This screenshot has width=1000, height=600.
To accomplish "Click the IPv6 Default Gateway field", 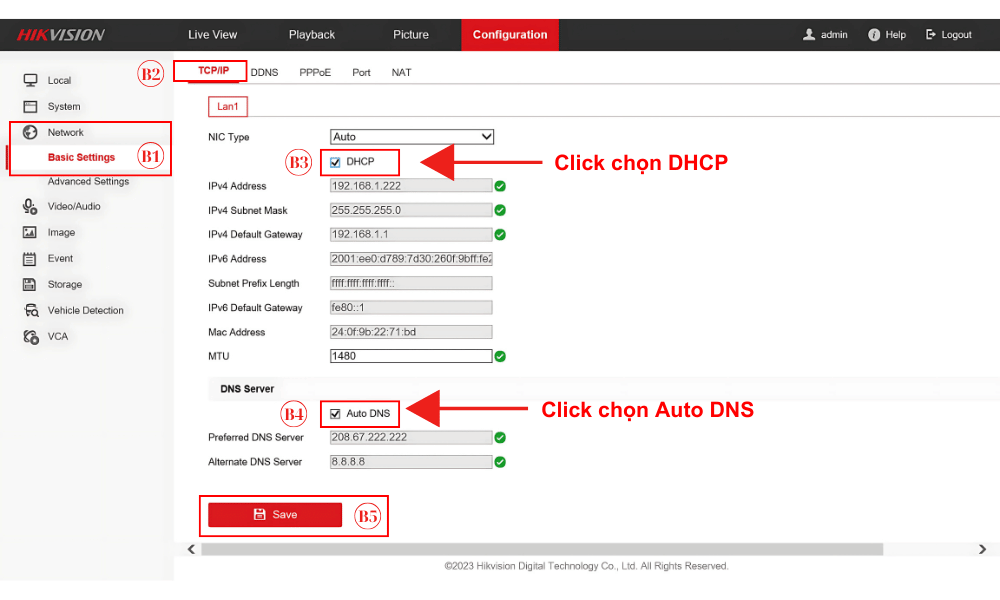I will 411,307.
